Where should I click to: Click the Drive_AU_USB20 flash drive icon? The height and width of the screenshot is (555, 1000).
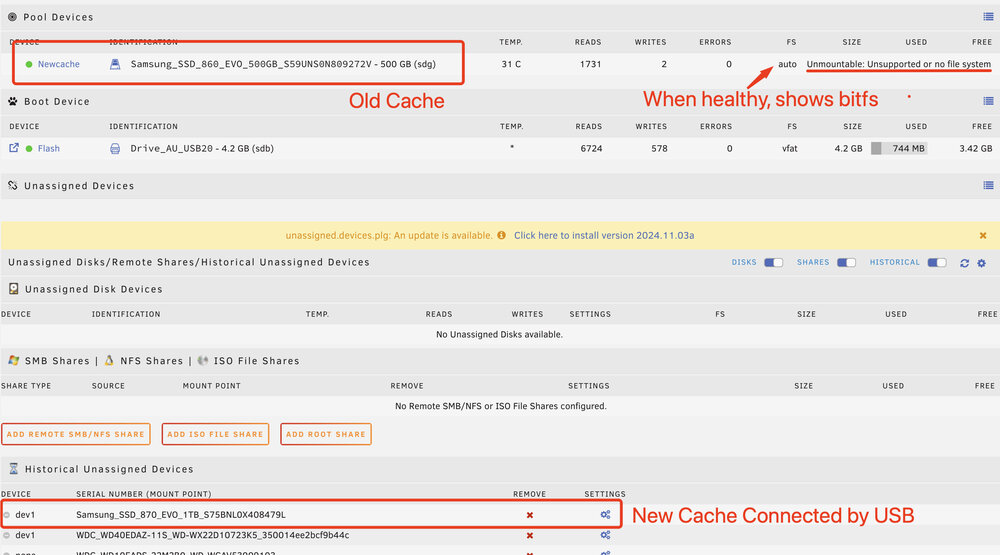[115, 149]
